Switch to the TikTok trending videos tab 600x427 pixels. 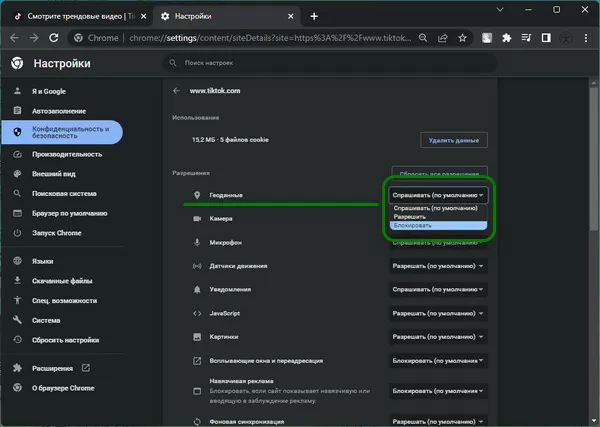(75, 16)
